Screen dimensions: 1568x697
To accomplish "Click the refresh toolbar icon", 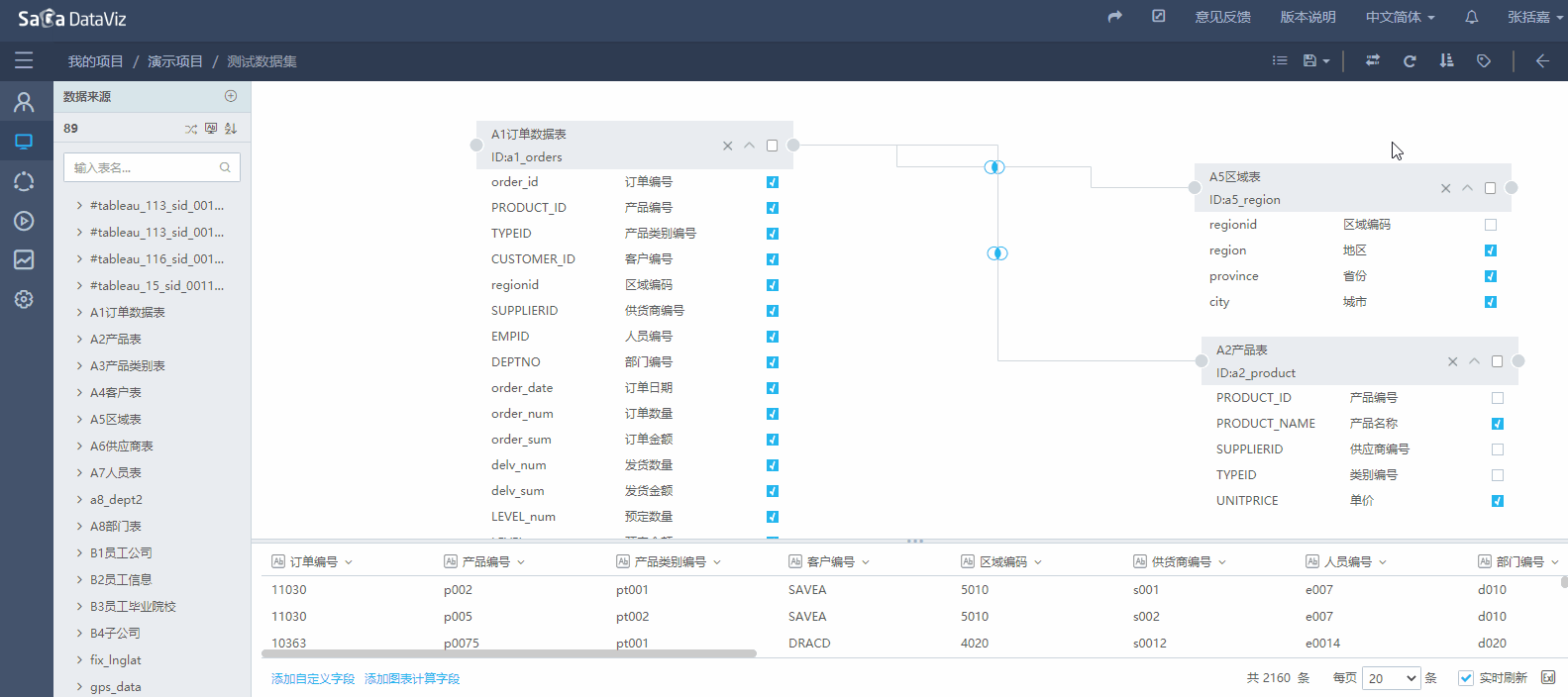I will (1410, 60).
